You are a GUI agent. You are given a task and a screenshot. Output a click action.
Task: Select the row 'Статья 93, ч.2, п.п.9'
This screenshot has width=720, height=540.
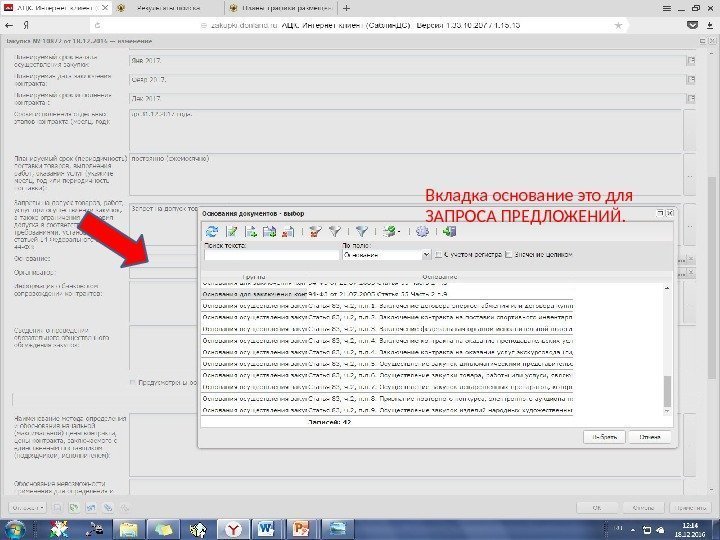click(x=388, y=410)
